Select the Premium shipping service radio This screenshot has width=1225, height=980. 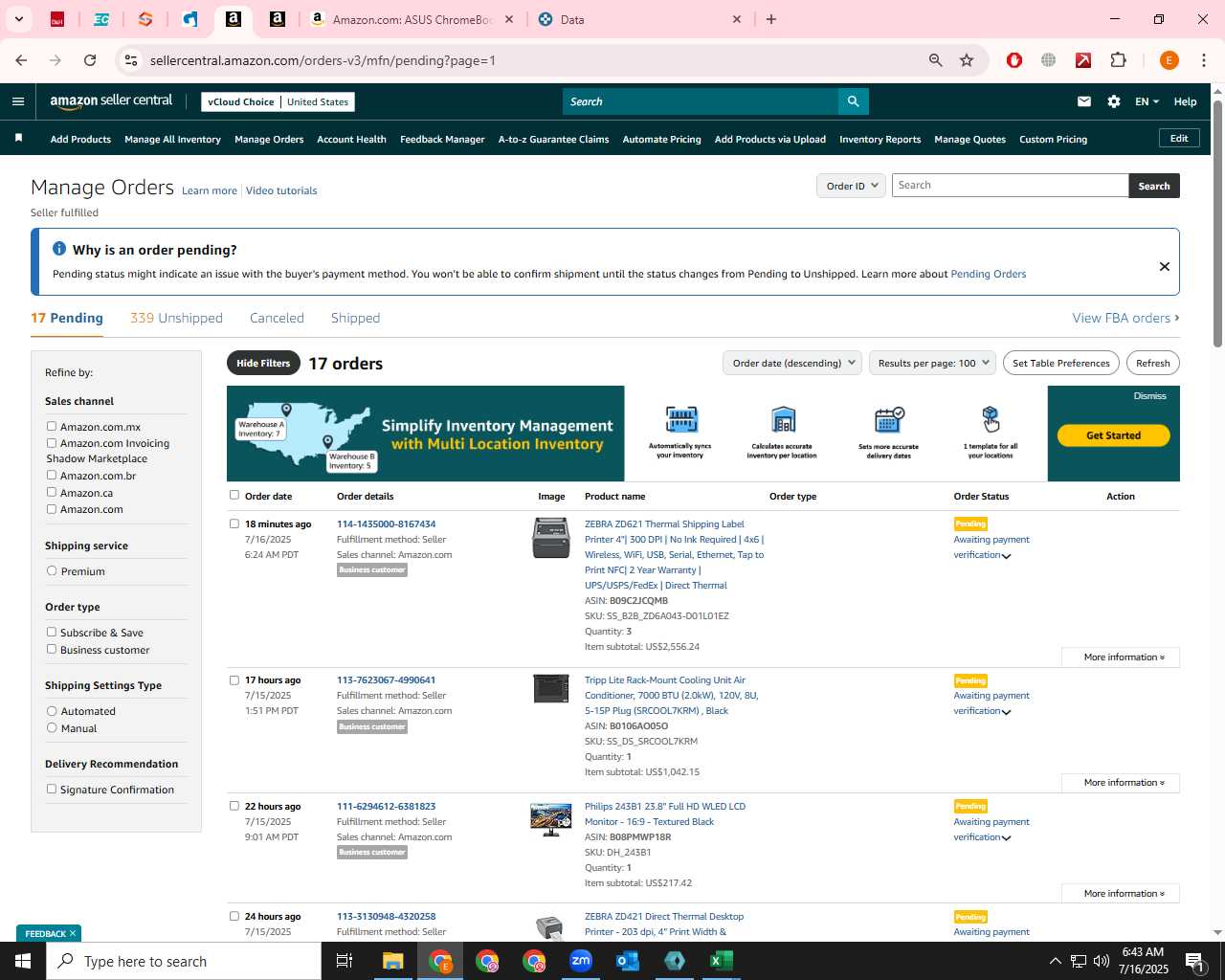52,570
